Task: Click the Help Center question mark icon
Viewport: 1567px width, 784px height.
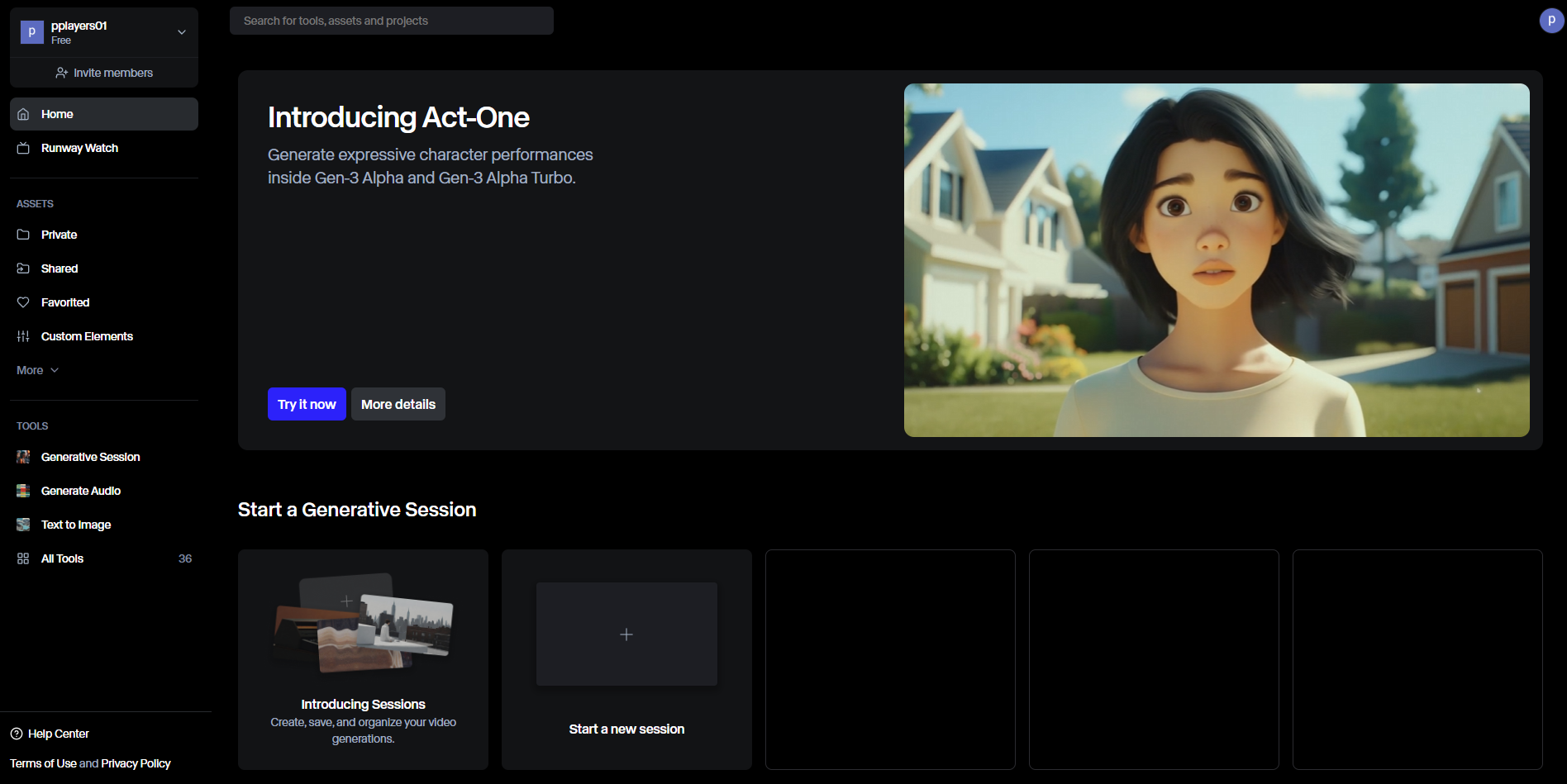Action: pos(17,734)
